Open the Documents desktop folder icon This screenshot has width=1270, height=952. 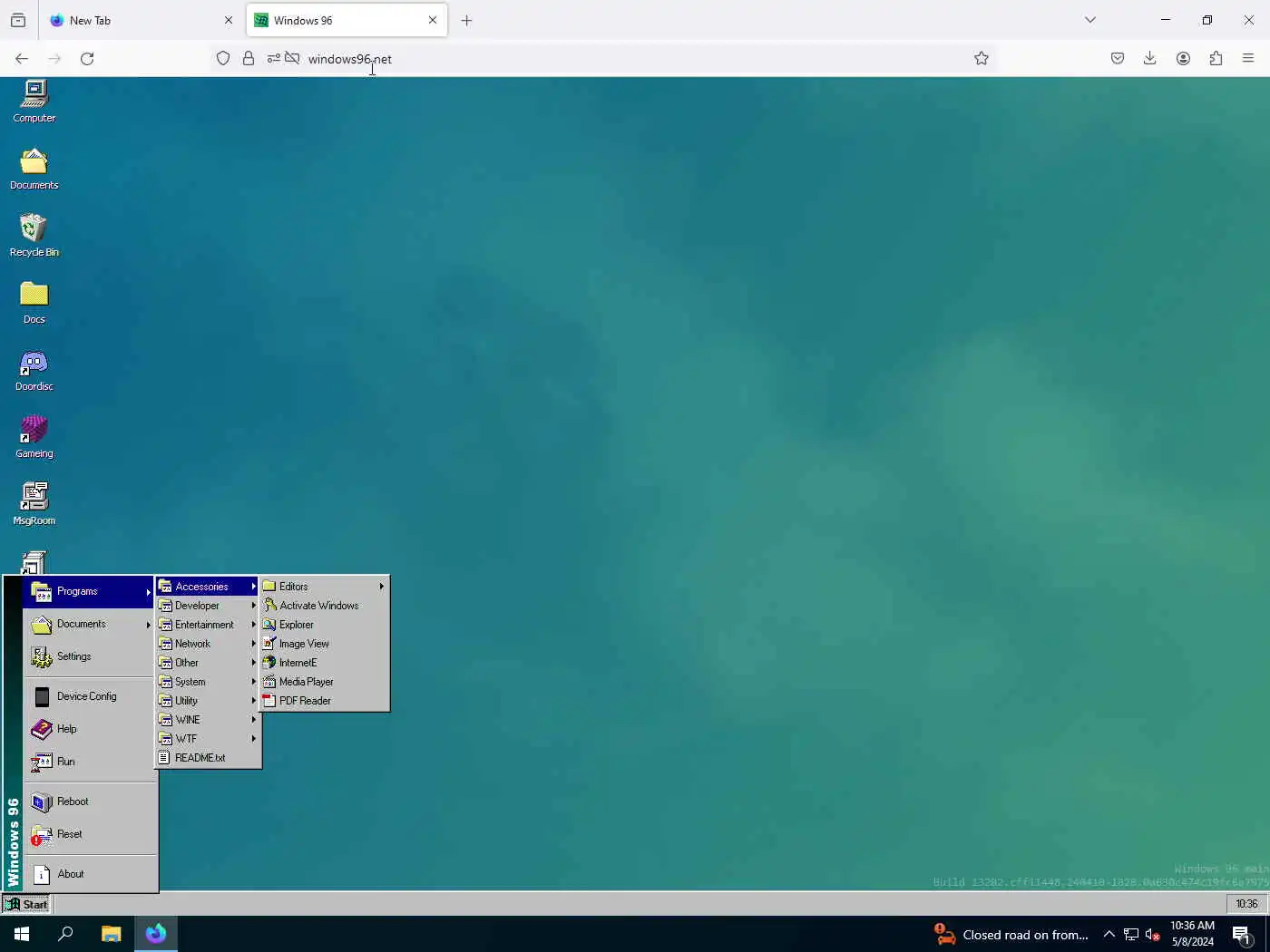[x=34, y=170]
